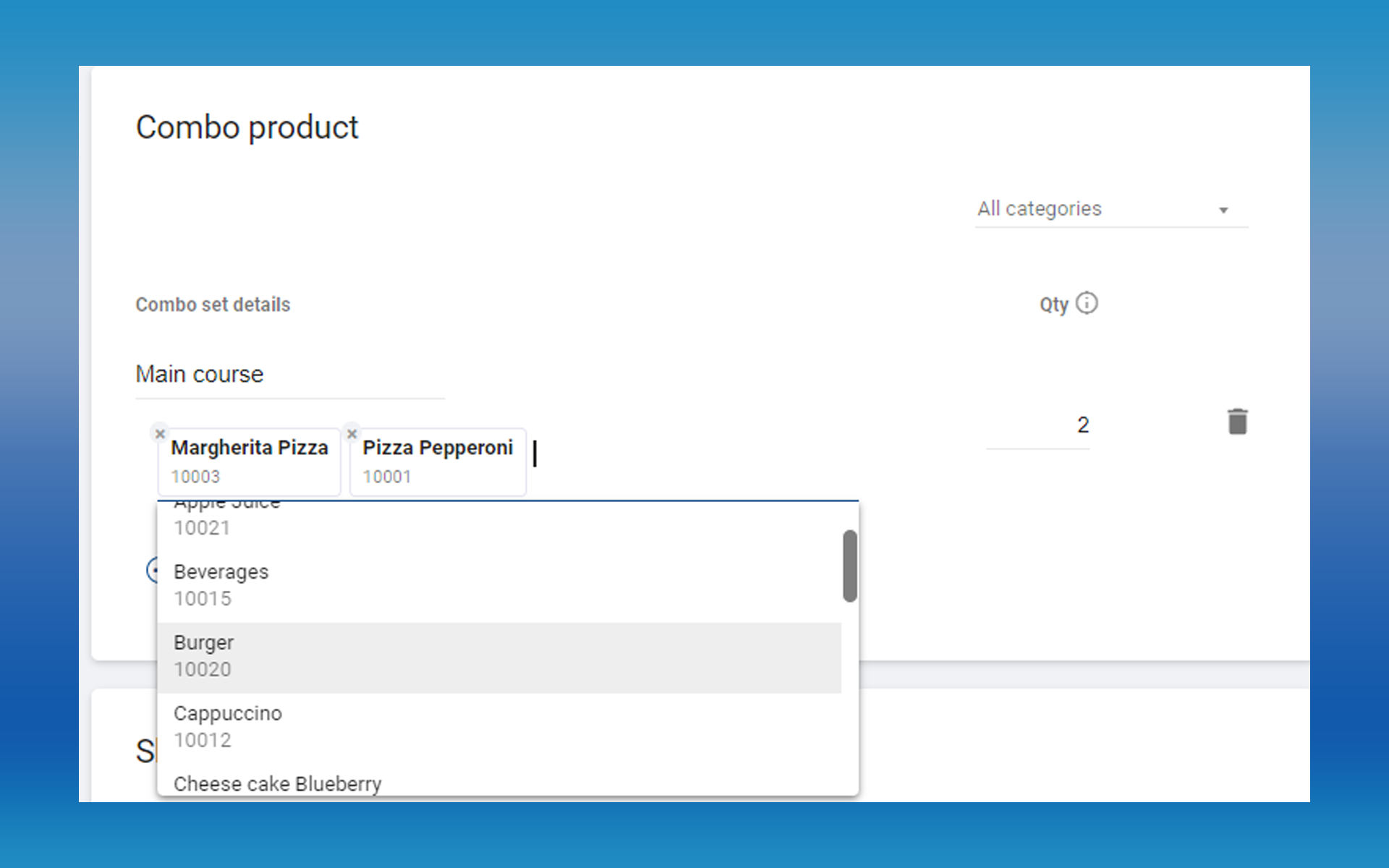Click the circular add icon left of Beverages
1389x868 pixels.
(x=152, y=570)
